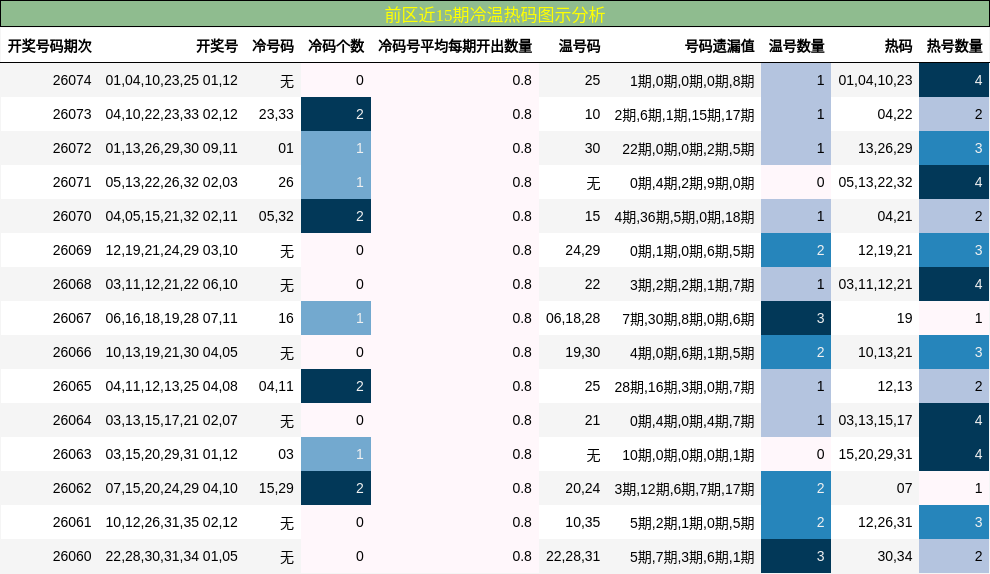The image size is (990, 574).
Task: Select period number 26073
Action: [x=72, y=114]
